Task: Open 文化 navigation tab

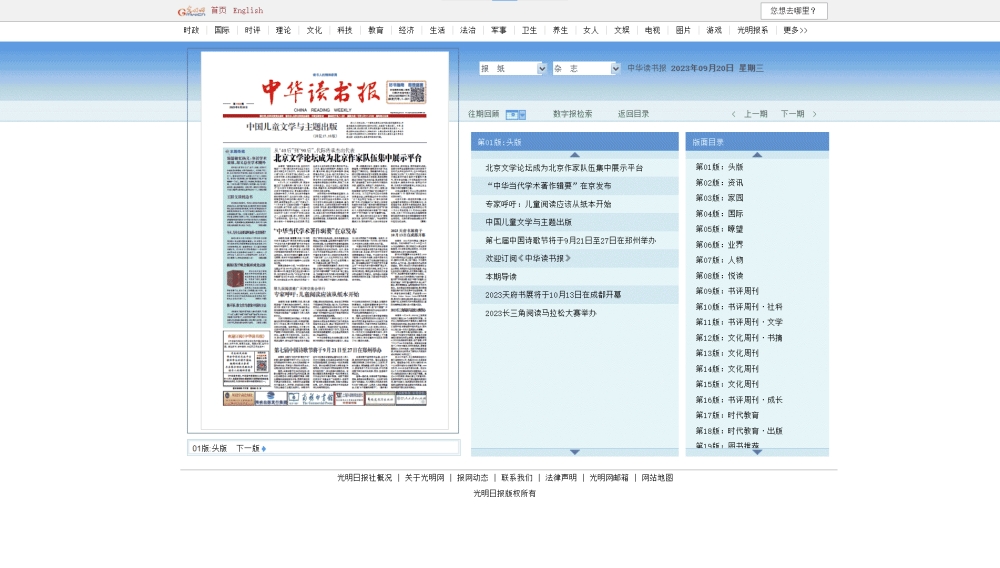Action: pyautogui.click(x=314, y=30)
